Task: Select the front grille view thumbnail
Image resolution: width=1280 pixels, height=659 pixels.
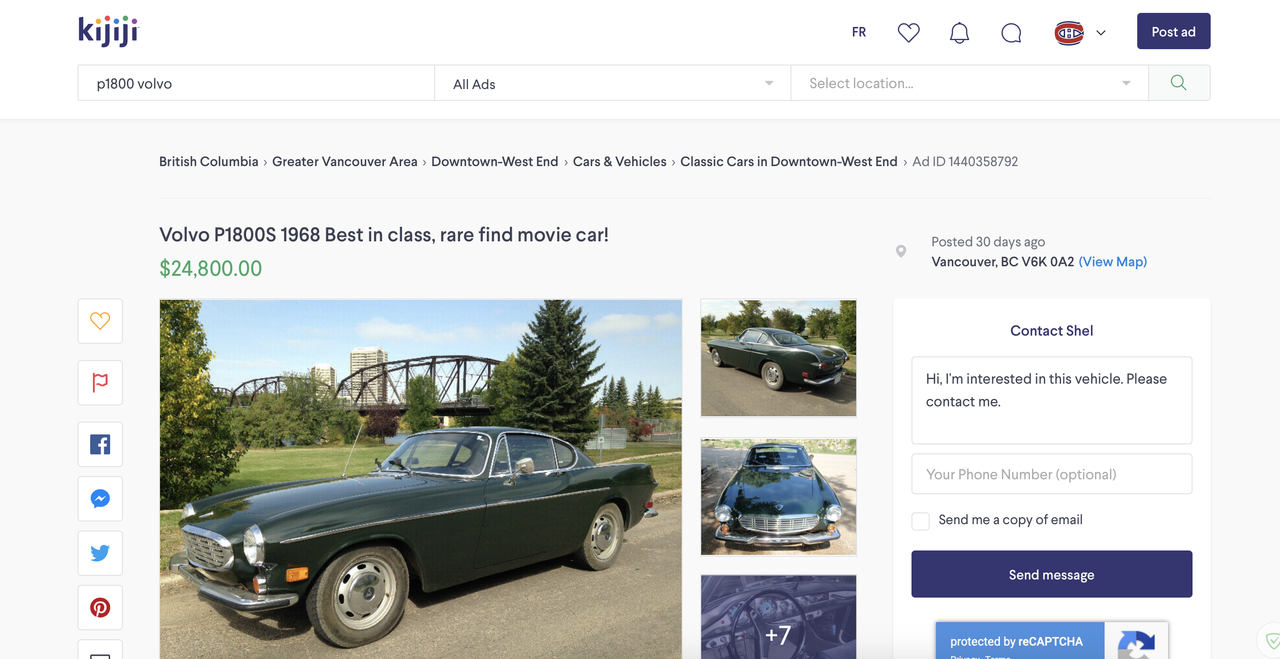Action: (x=778, y=497)
